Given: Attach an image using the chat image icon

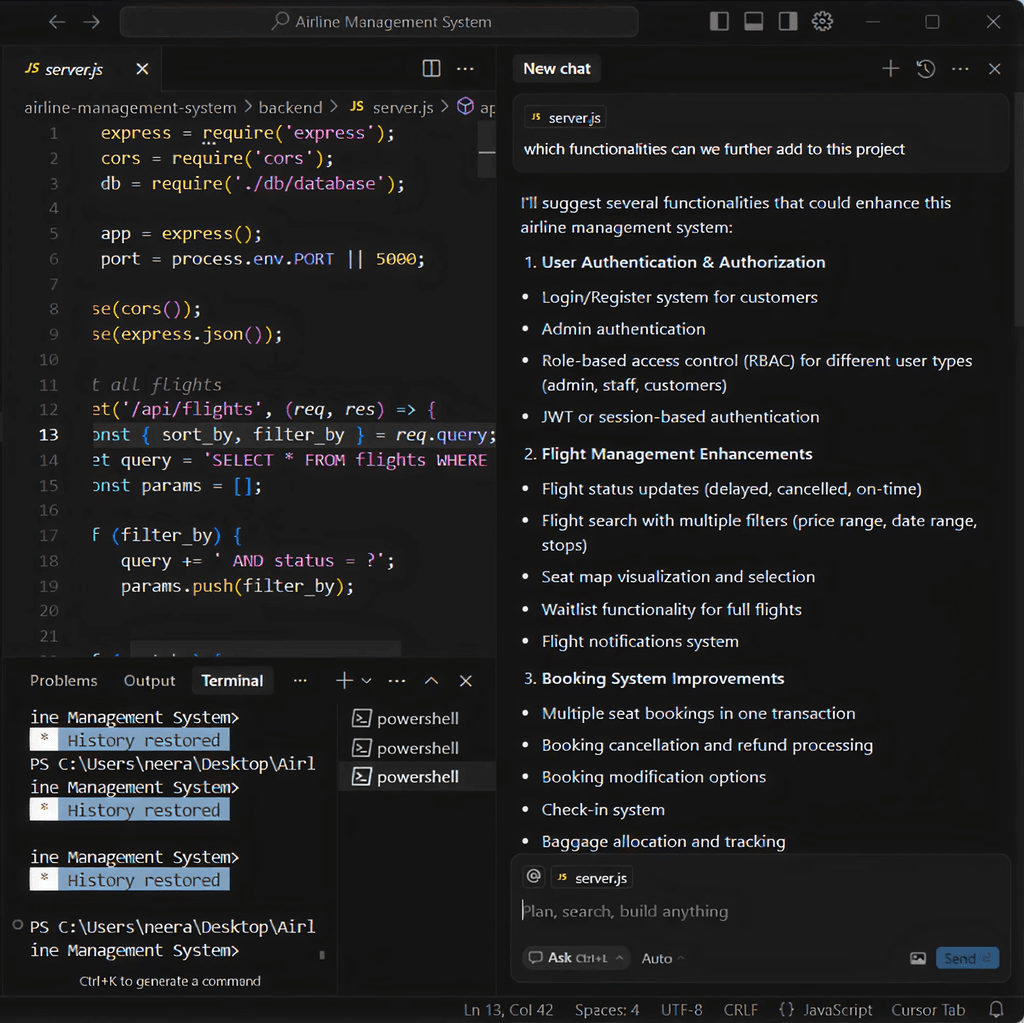Looking at the screenshot, I should pyautogui.click(x=917, y=957).
